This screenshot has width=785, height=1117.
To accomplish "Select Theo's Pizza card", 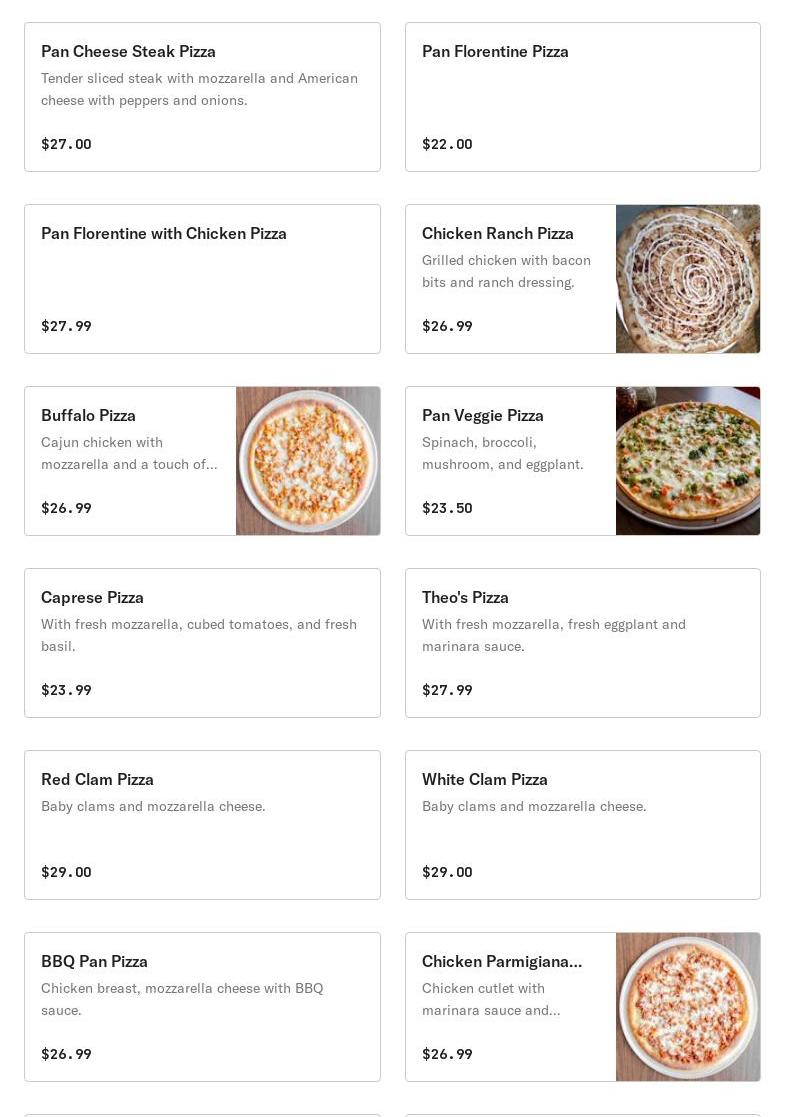I will (583, 643).
